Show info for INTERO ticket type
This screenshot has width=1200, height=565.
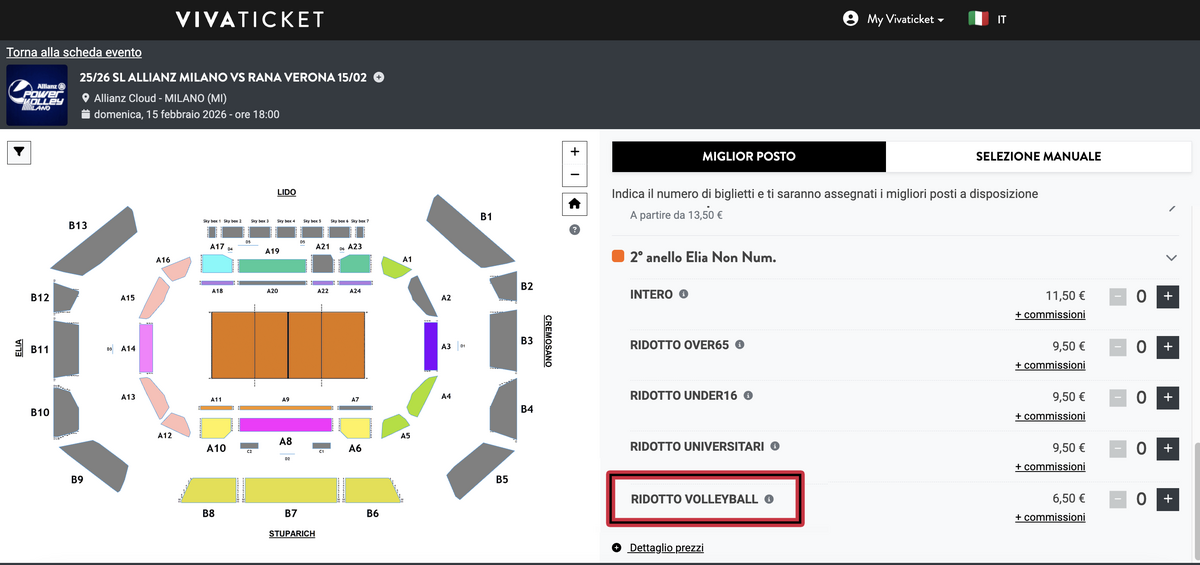pos(684,295)
